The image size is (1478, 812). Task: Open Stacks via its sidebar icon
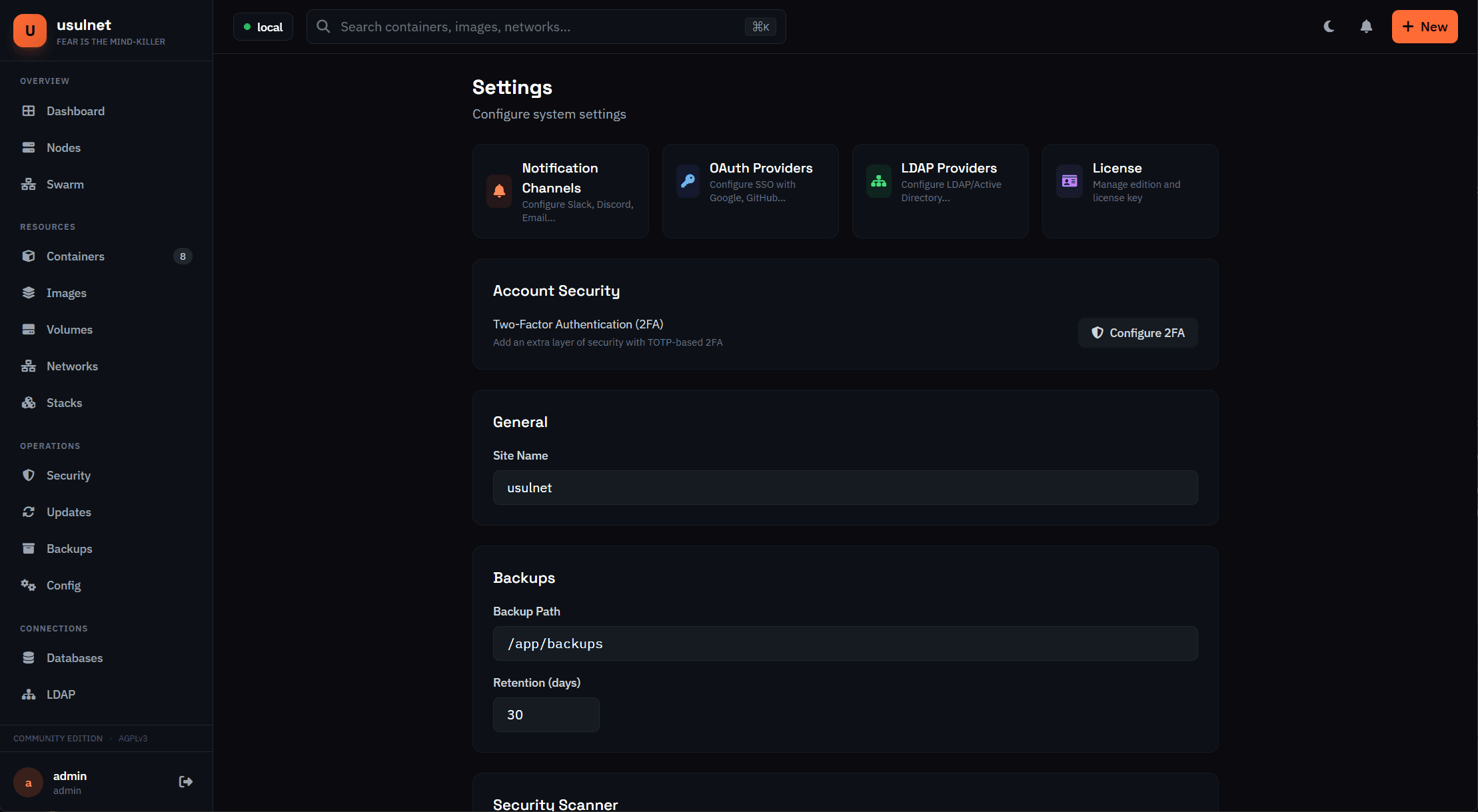[x=29, y=402]
